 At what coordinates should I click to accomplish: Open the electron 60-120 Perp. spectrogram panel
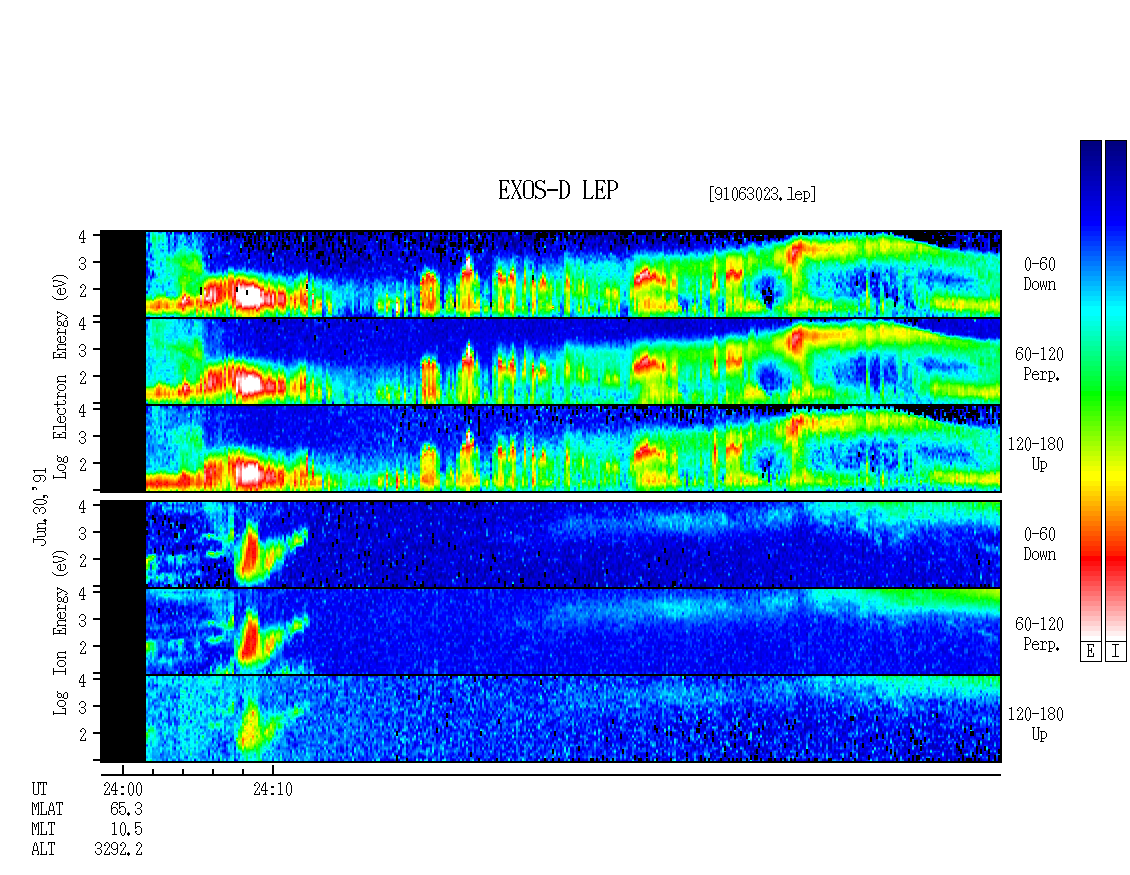(551, 361)
